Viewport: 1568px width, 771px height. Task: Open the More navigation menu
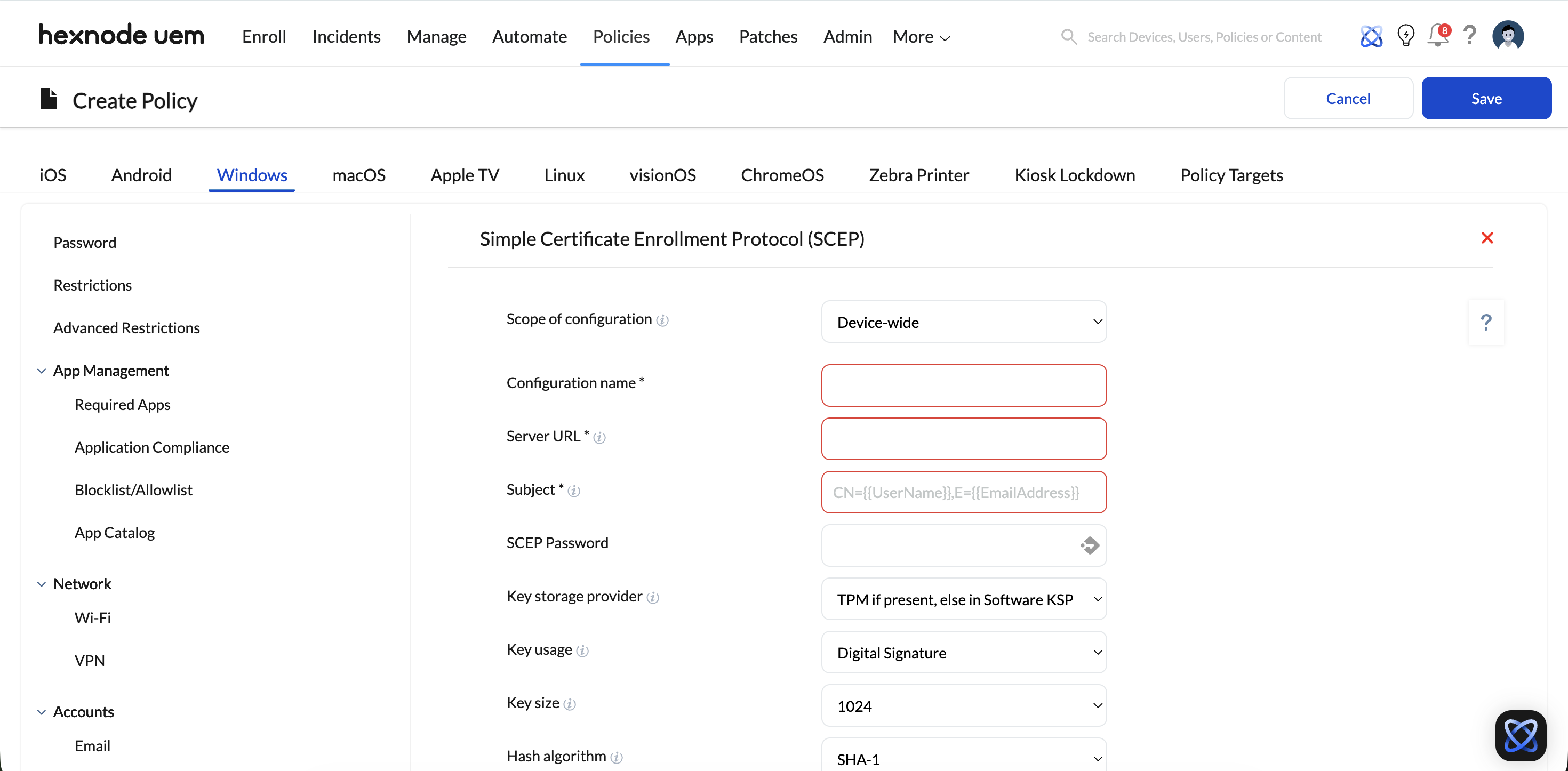point(921,36)
